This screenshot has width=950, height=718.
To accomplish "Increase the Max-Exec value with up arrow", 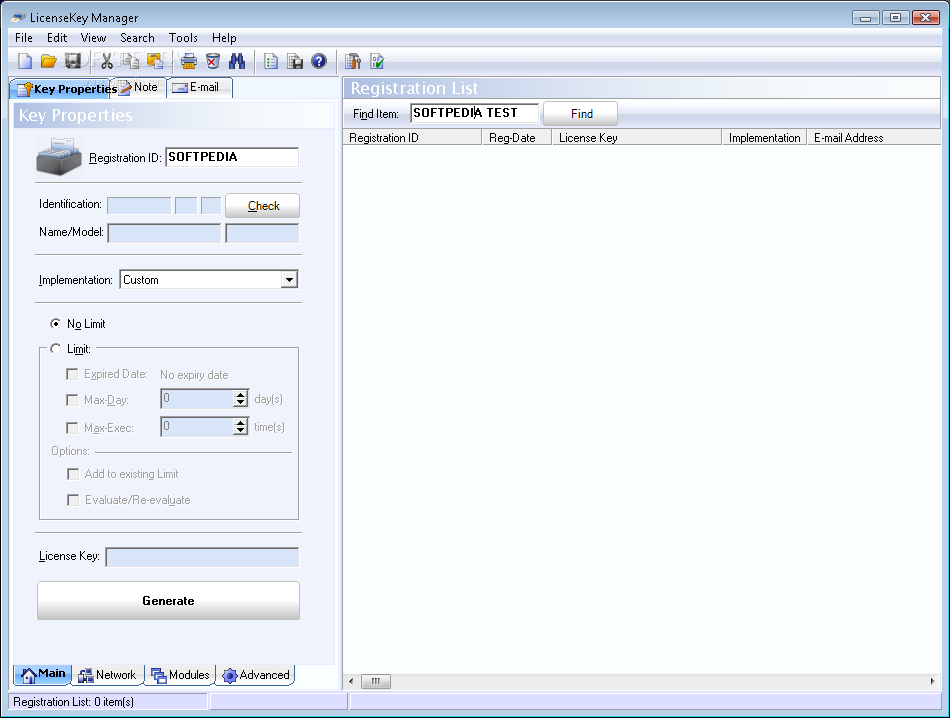I will click(241, 422).
